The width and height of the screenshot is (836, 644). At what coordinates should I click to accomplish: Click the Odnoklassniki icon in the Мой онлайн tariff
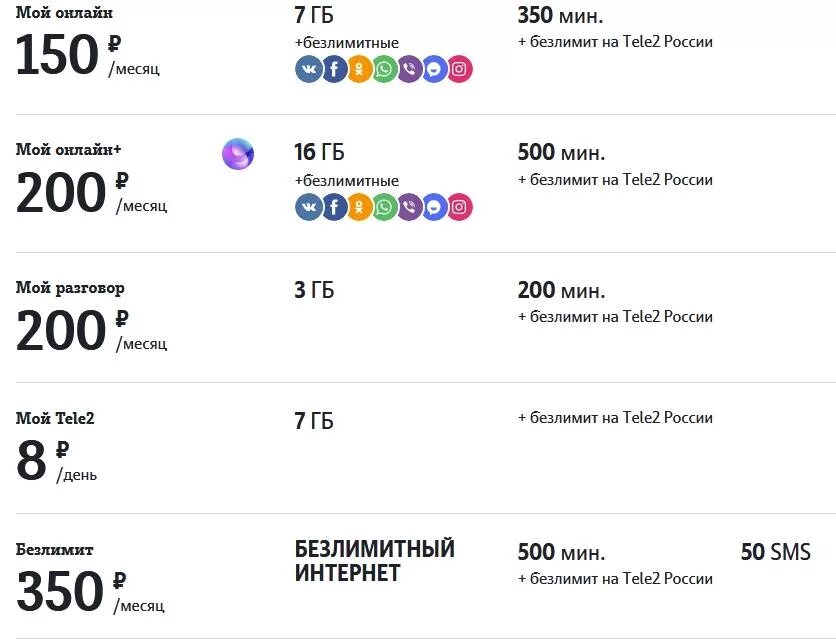359,69
